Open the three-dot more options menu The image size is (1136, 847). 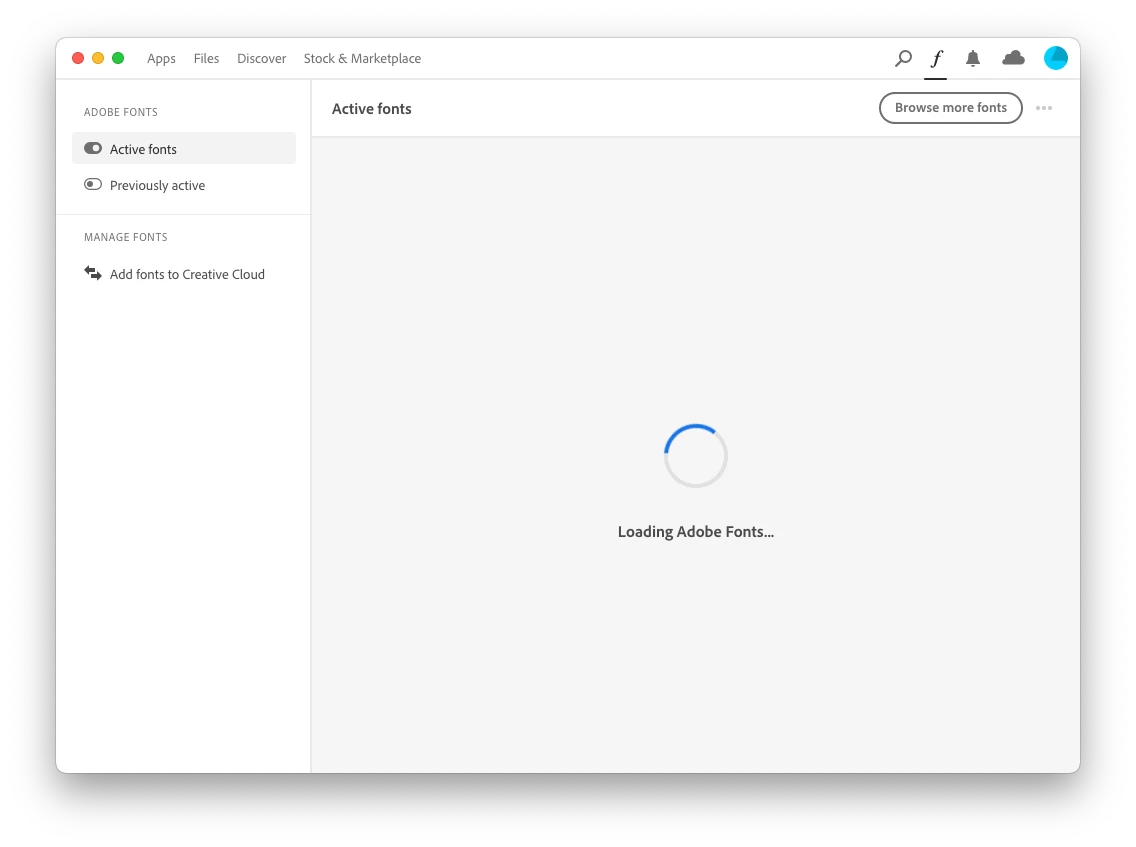1043,108
